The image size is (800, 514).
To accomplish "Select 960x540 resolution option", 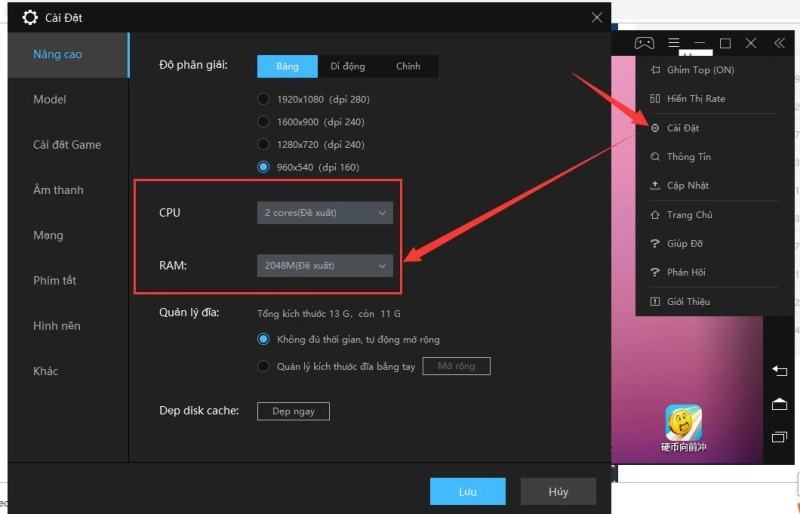I will click(x=263, y=167).
